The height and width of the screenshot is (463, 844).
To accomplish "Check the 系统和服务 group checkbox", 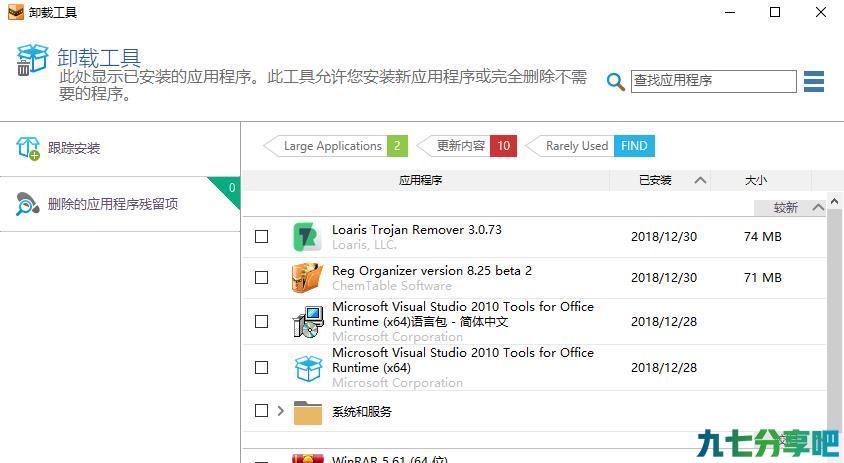I will click(x=262, y=410).
